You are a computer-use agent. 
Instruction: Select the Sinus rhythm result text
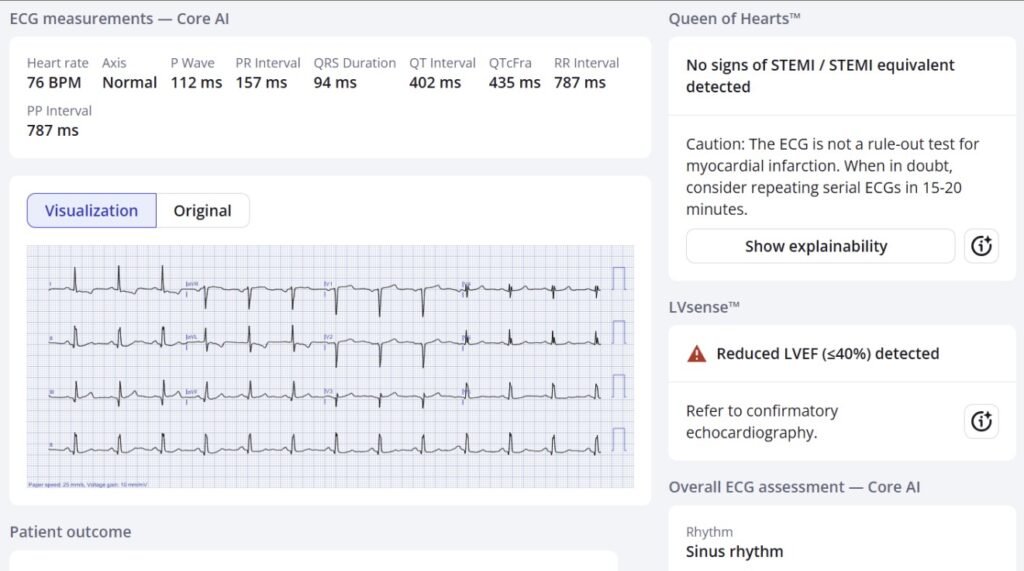pyautogui.click(x=734, y=551)
